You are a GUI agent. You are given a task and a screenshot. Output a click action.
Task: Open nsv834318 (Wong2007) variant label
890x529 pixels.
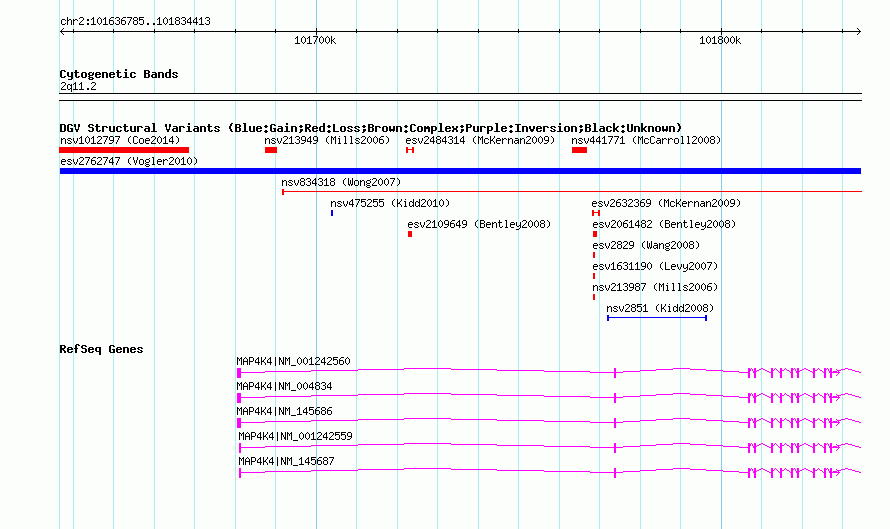point(341,182)
